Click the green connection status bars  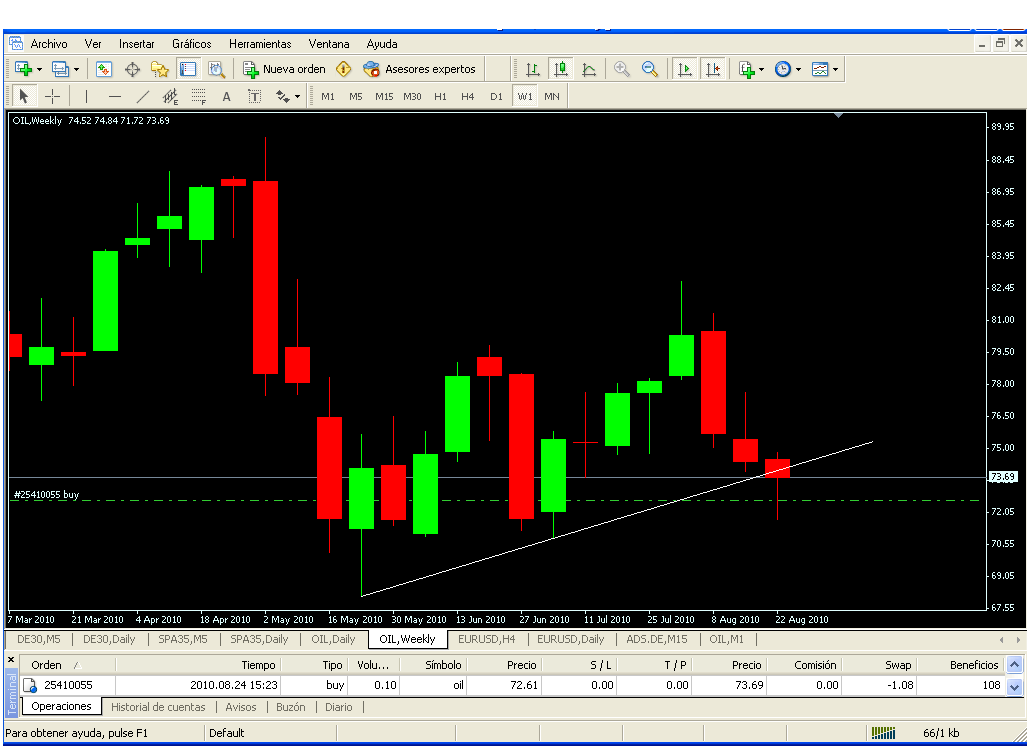883,732
